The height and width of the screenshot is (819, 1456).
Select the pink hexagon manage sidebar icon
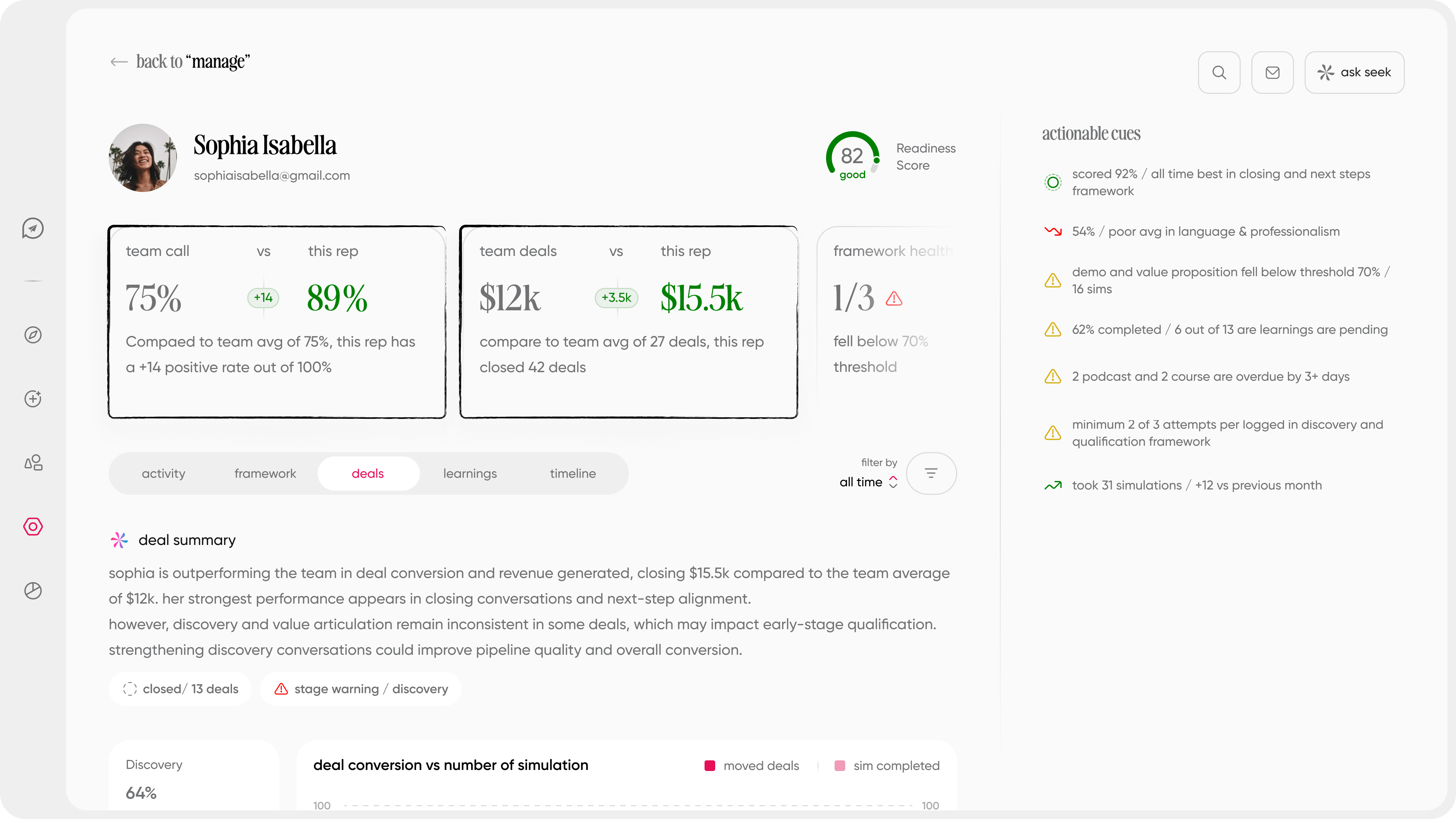click(x=33, y=526)
